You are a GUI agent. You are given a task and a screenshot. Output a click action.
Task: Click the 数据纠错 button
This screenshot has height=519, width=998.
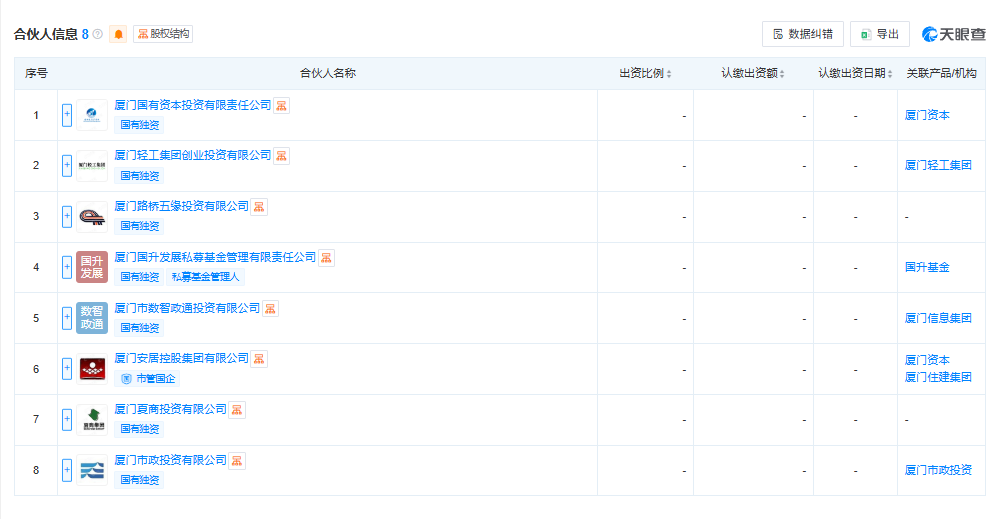point(803,34)
